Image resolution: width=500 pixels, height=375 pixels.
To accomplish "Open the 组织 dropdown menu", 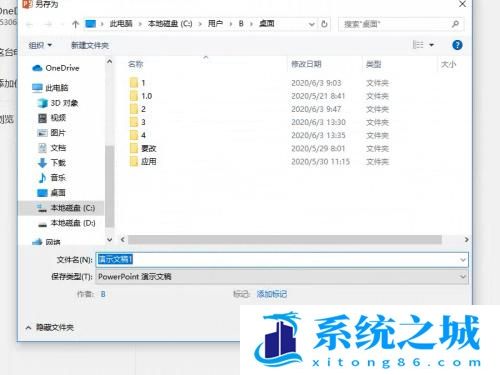I will [40, 45].
